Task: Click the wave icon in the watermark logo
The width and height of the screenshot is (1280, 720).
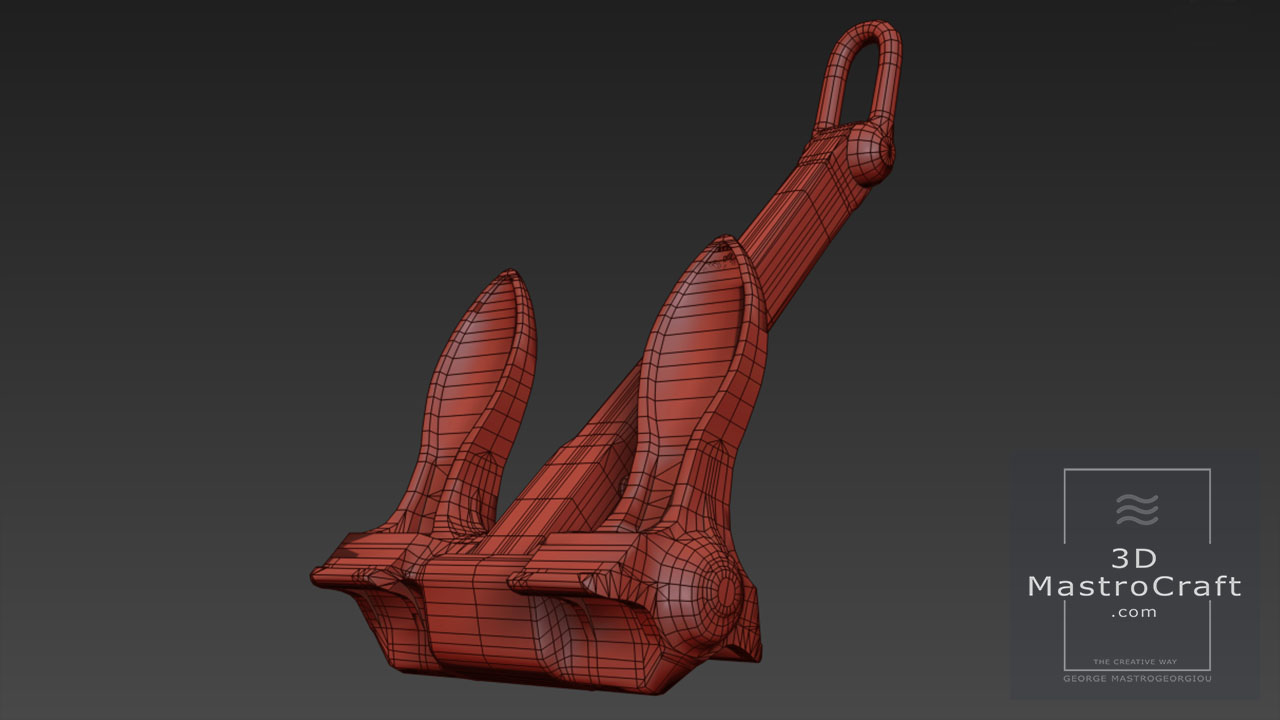Action: pyautogui.click(x=1137, y=510)
